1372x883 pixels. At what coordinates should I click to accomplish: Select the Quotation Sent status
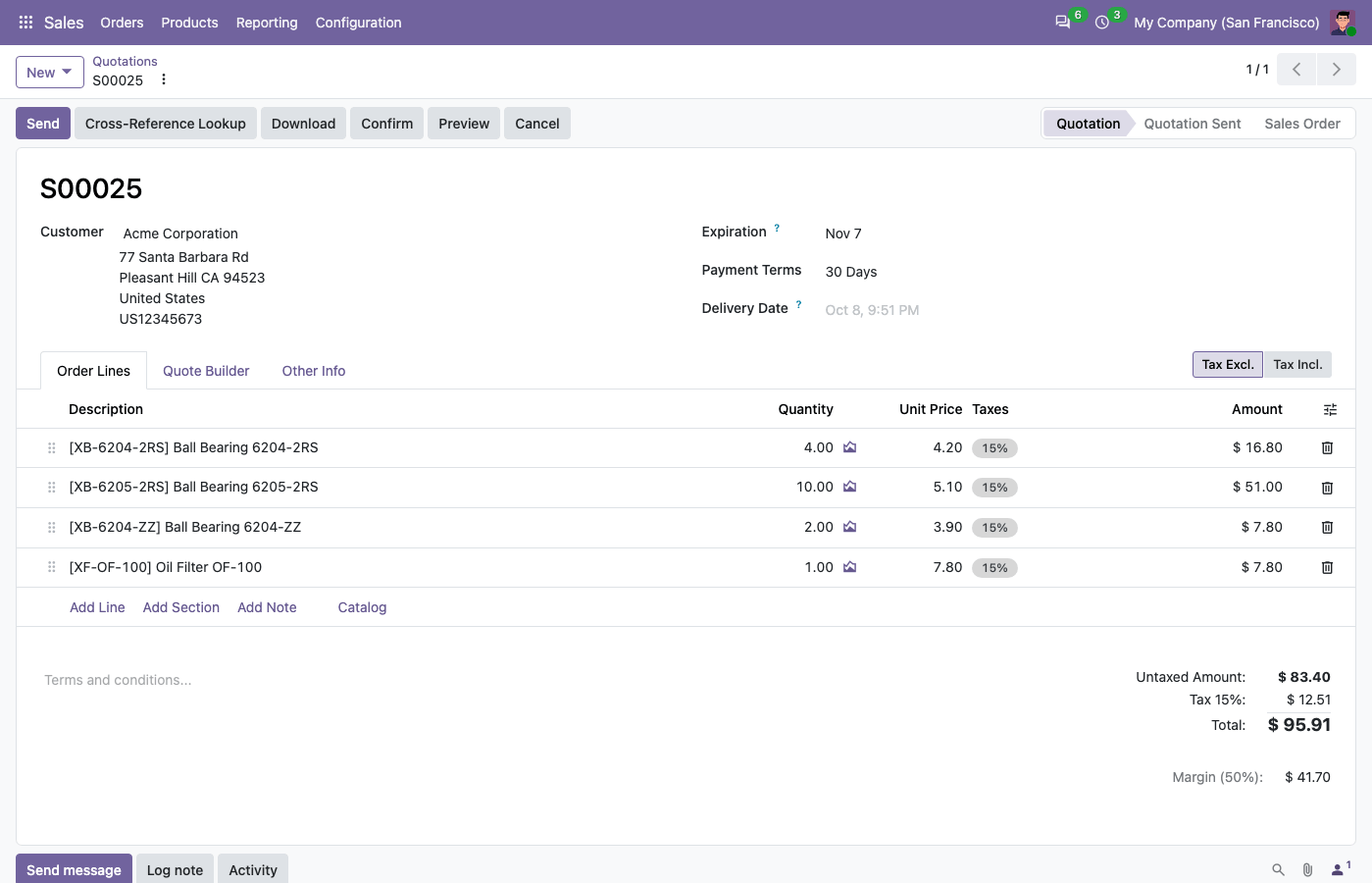click(x=1193, y=124)
